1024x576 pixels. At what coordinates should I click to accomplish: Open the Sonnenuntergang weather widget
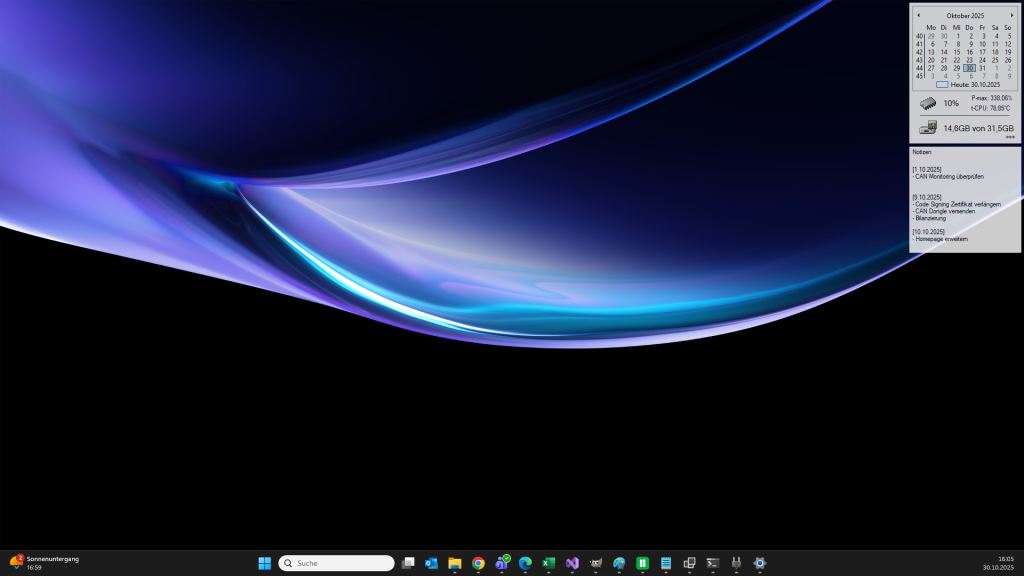45,563
